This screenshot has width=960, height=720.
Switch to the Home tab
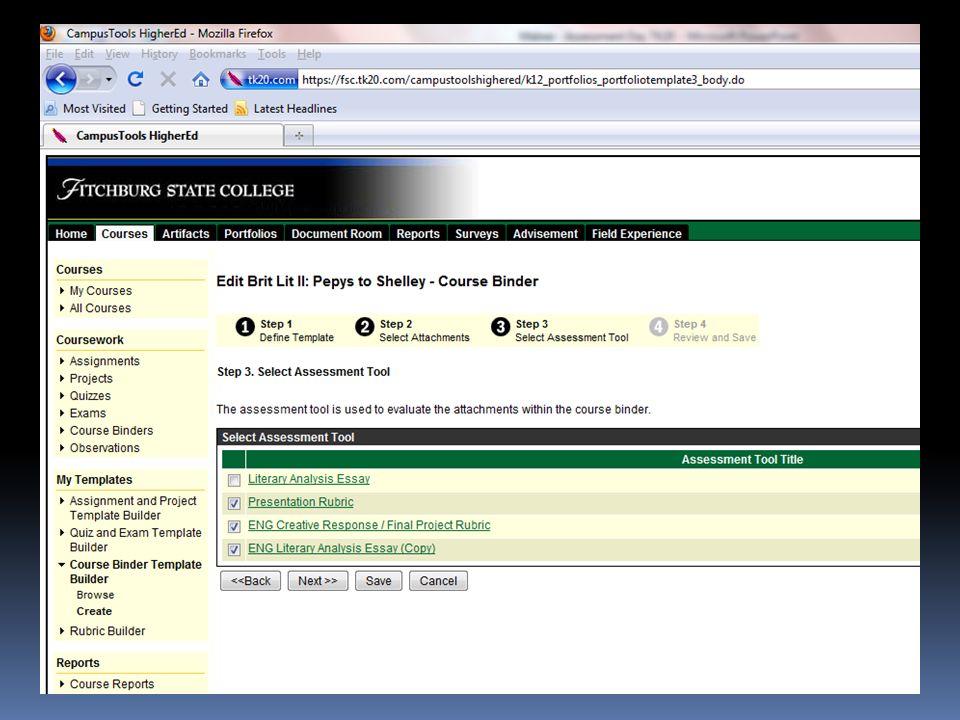point(71,233)
